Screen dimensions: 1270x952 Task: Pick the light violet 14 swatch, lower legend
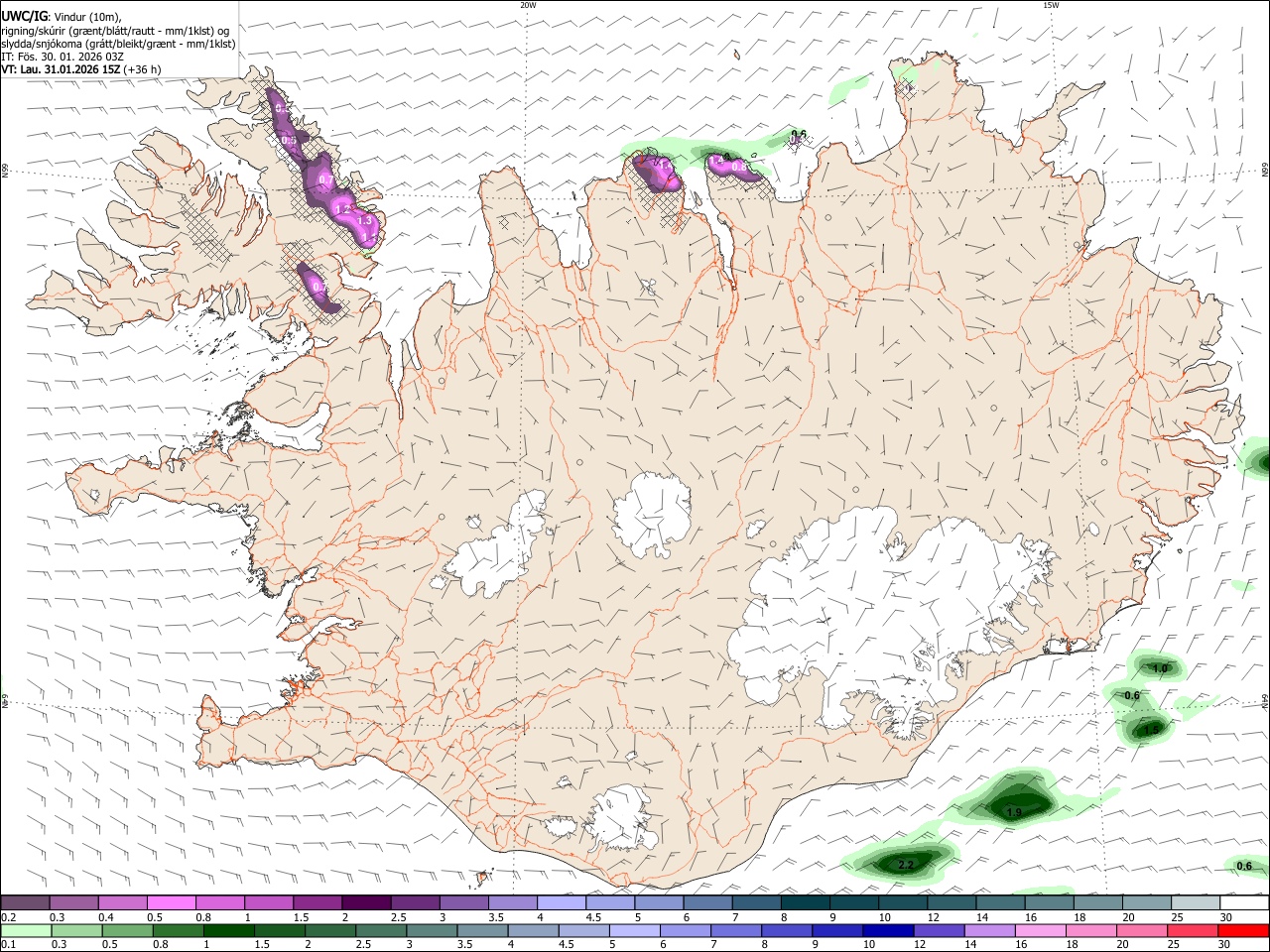(x=987, y=930)
